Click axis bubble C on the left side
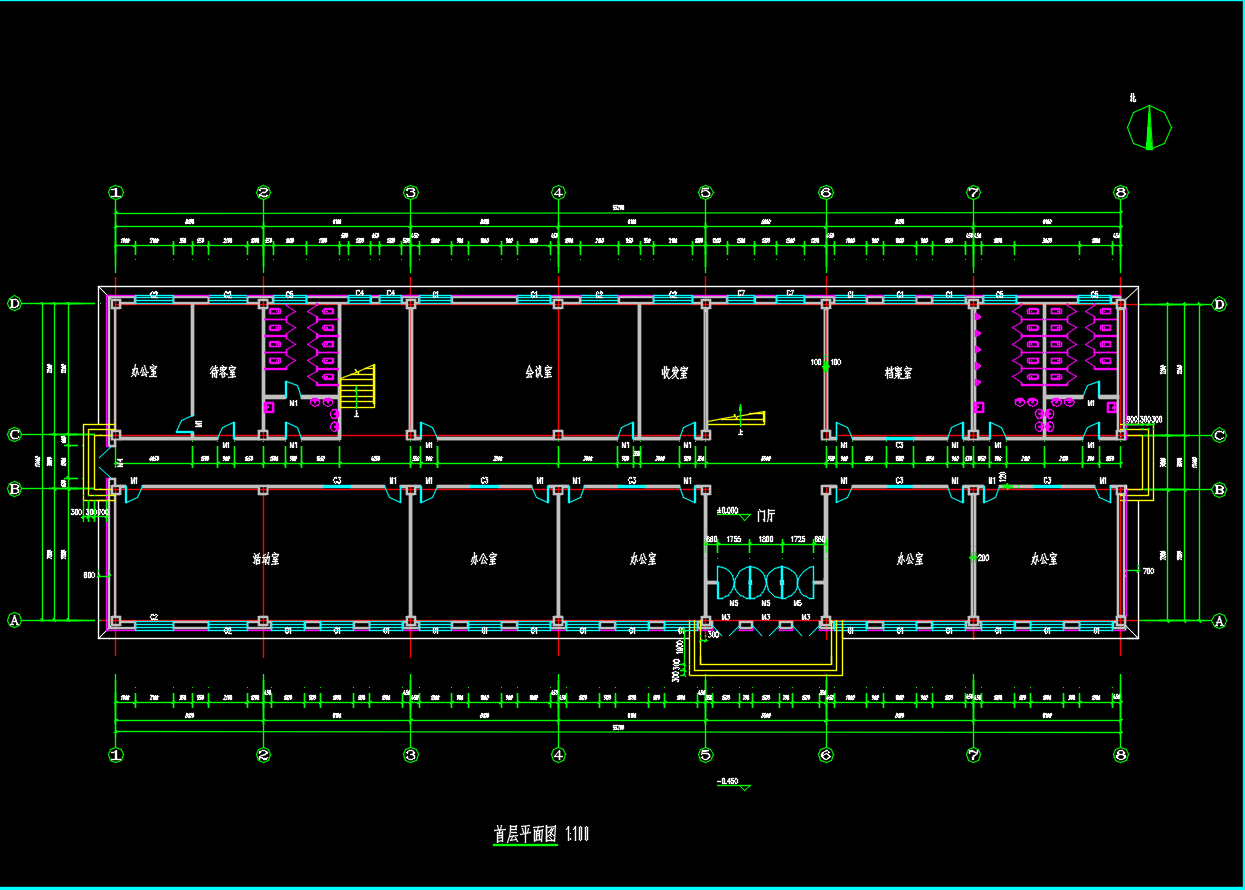The width and height of the screenshot is (1245, 890). click(x=15, y=435)
